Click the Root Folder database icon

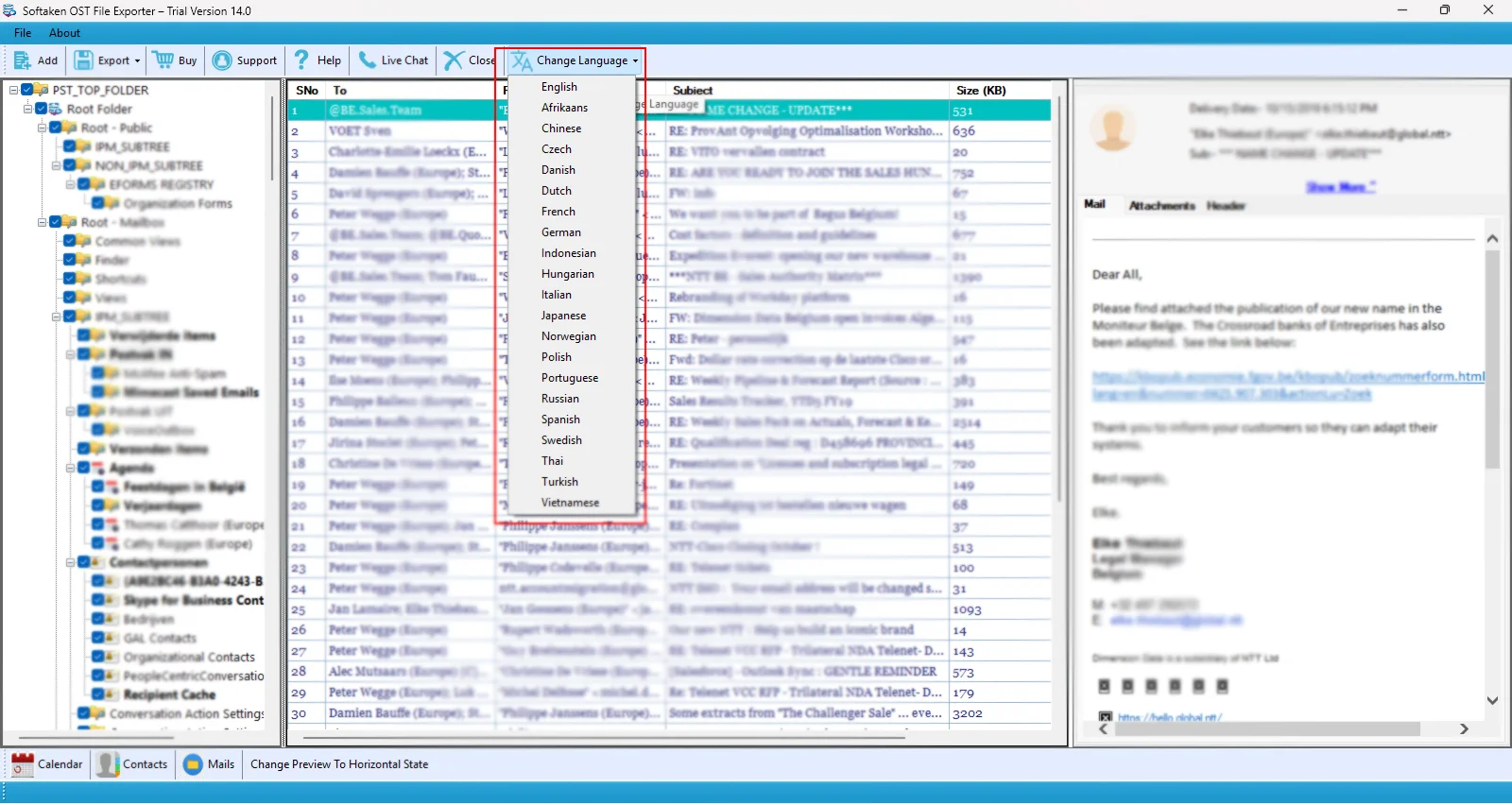(56, 109)
